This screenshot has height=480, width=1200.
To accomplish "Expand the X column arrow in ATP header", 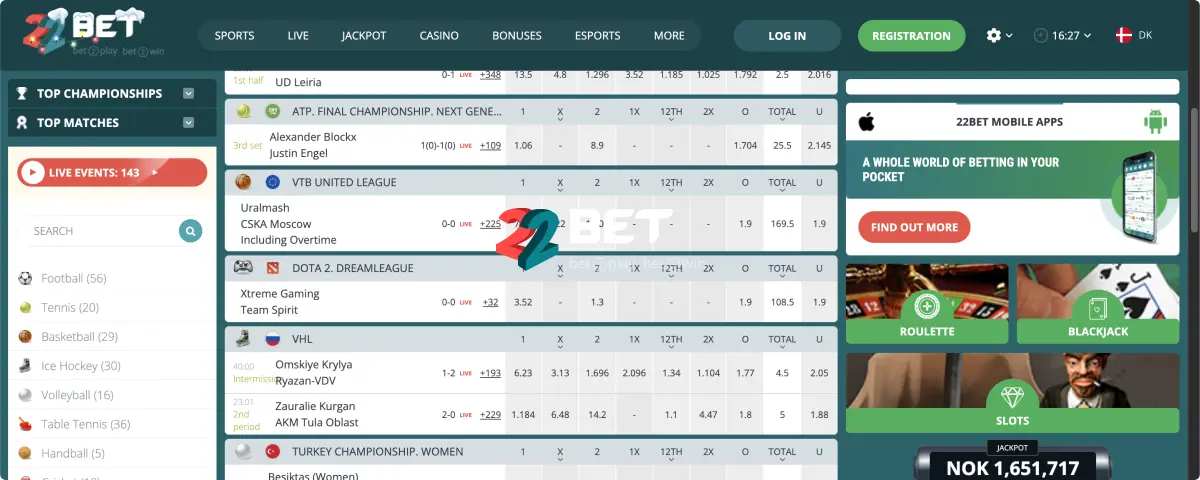I will pos(560,118).
